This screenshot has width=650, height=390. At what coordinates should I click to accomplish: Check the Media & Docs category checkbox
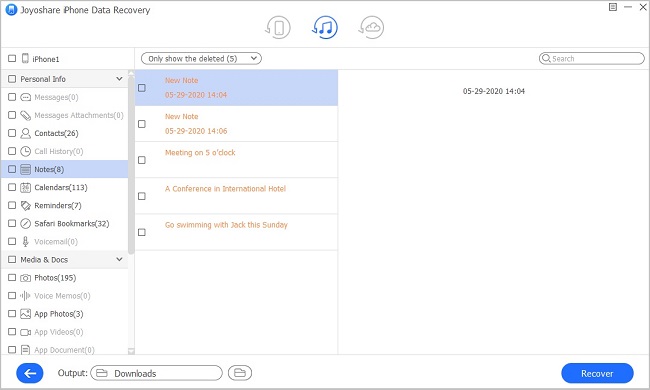[x=12, y=260]
